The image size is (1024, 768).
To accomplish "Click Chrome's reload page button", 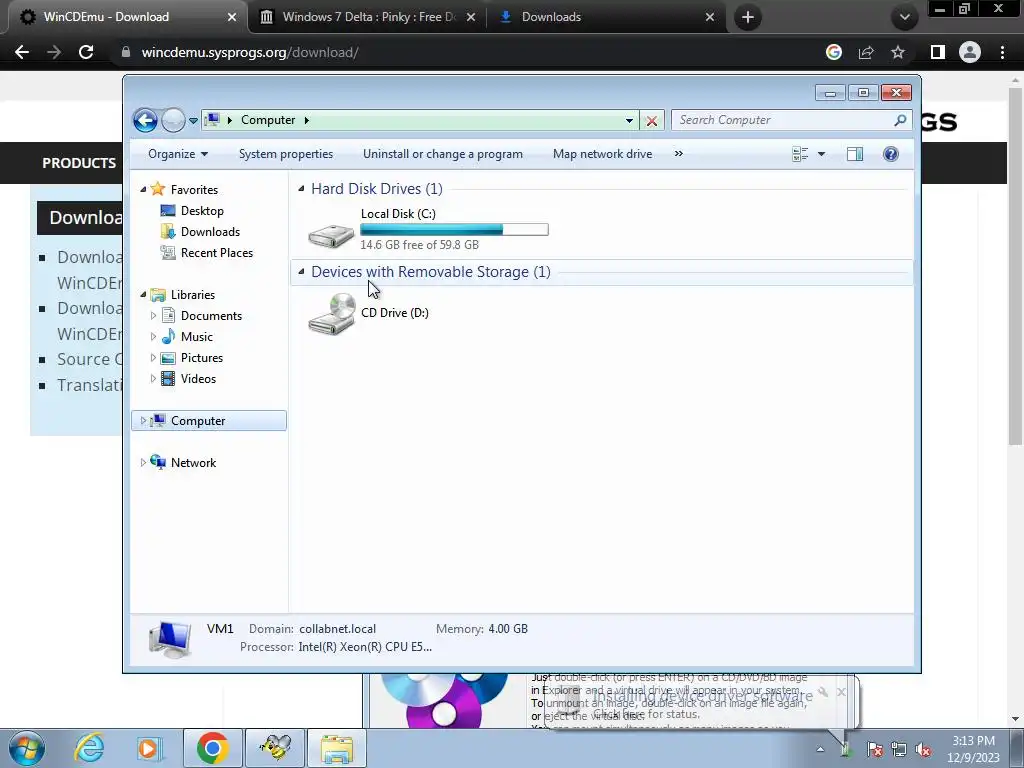I will (86, 52).
